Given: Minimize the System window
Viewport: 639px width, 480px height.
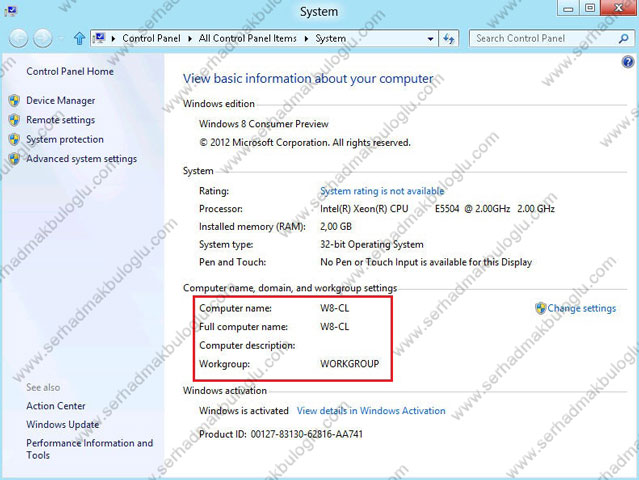Looking at the screenshot, I should 568,8.
